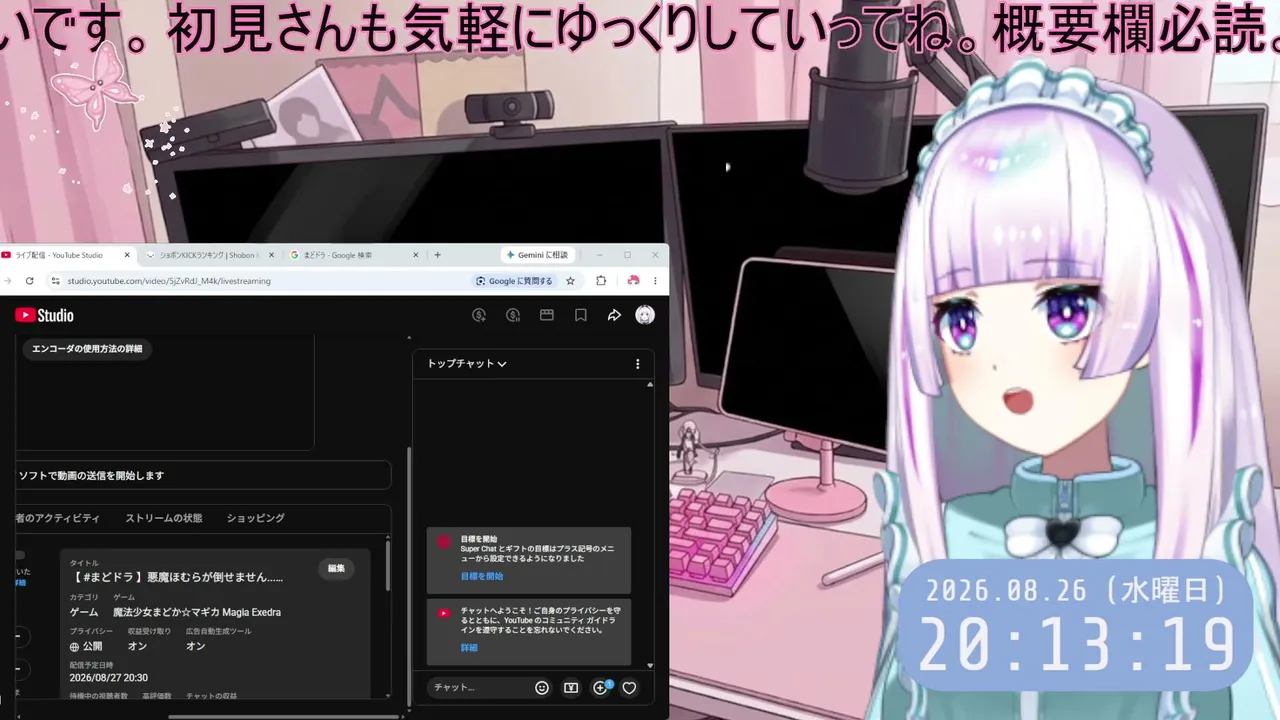
Task: Open a new browser tab with plus
Action: point(437,255)
